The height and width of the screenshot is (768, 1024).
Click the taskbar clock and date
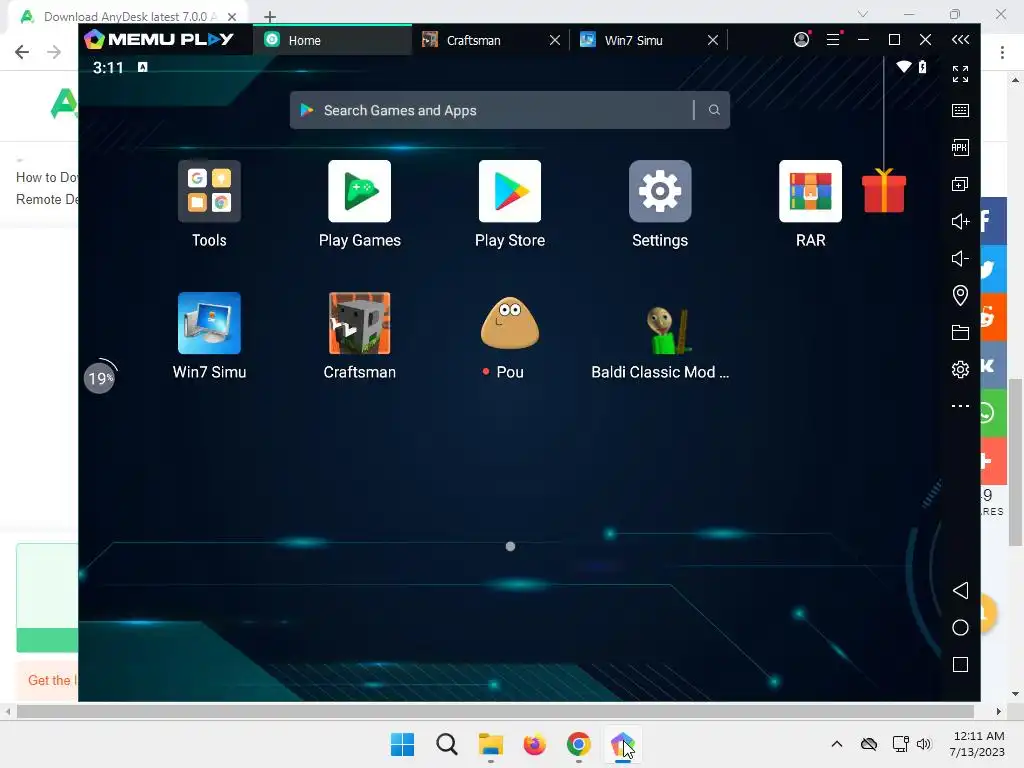[978, 744]
